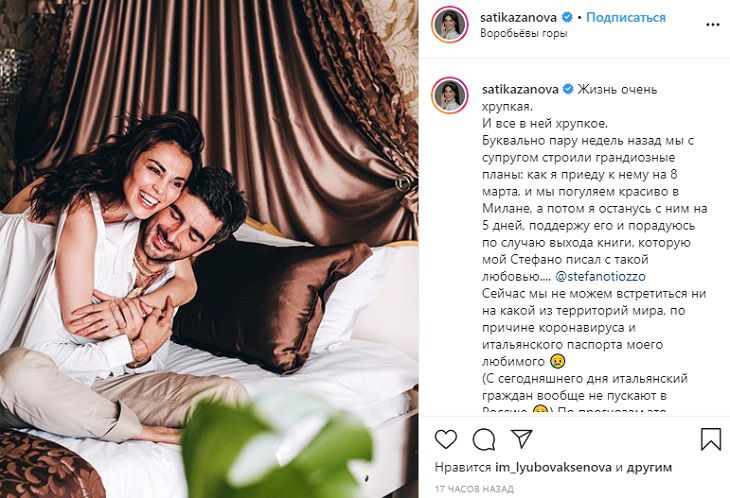
Task: Open comments via speech bubble icon
Action: click(x=484, y=439)
